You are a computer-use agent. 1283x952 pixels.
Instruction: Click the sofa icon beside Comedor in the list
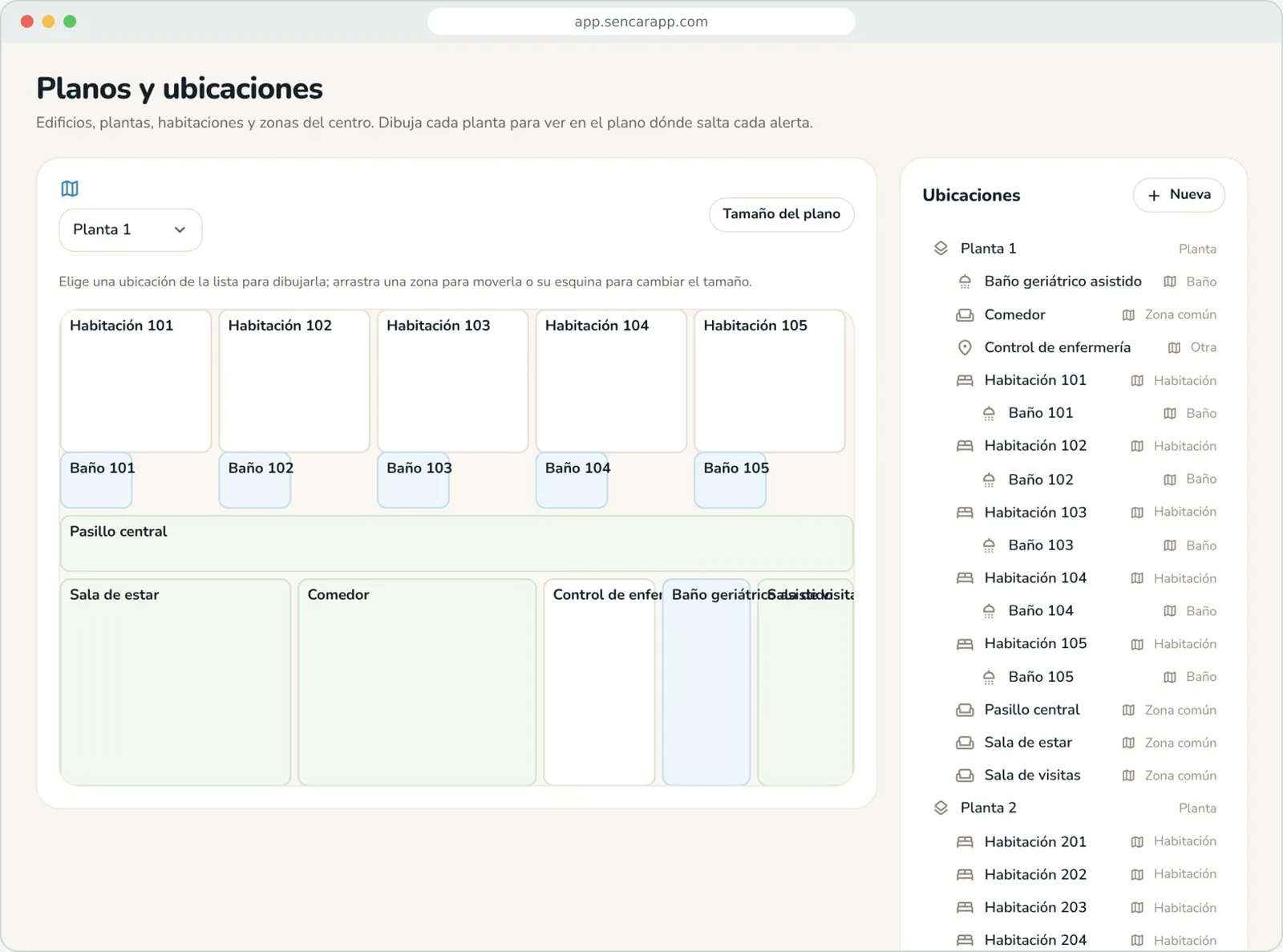965,315
